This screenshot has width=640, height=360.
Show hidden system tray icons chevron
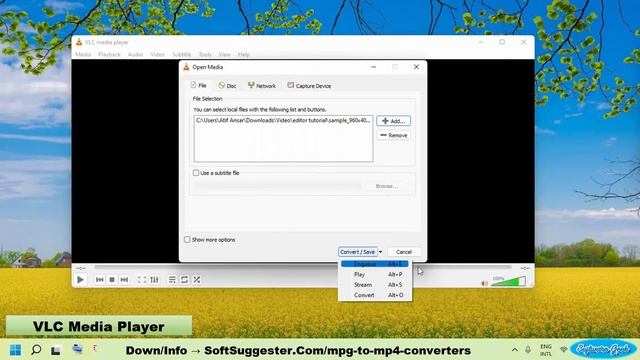[x=515, y=350]
